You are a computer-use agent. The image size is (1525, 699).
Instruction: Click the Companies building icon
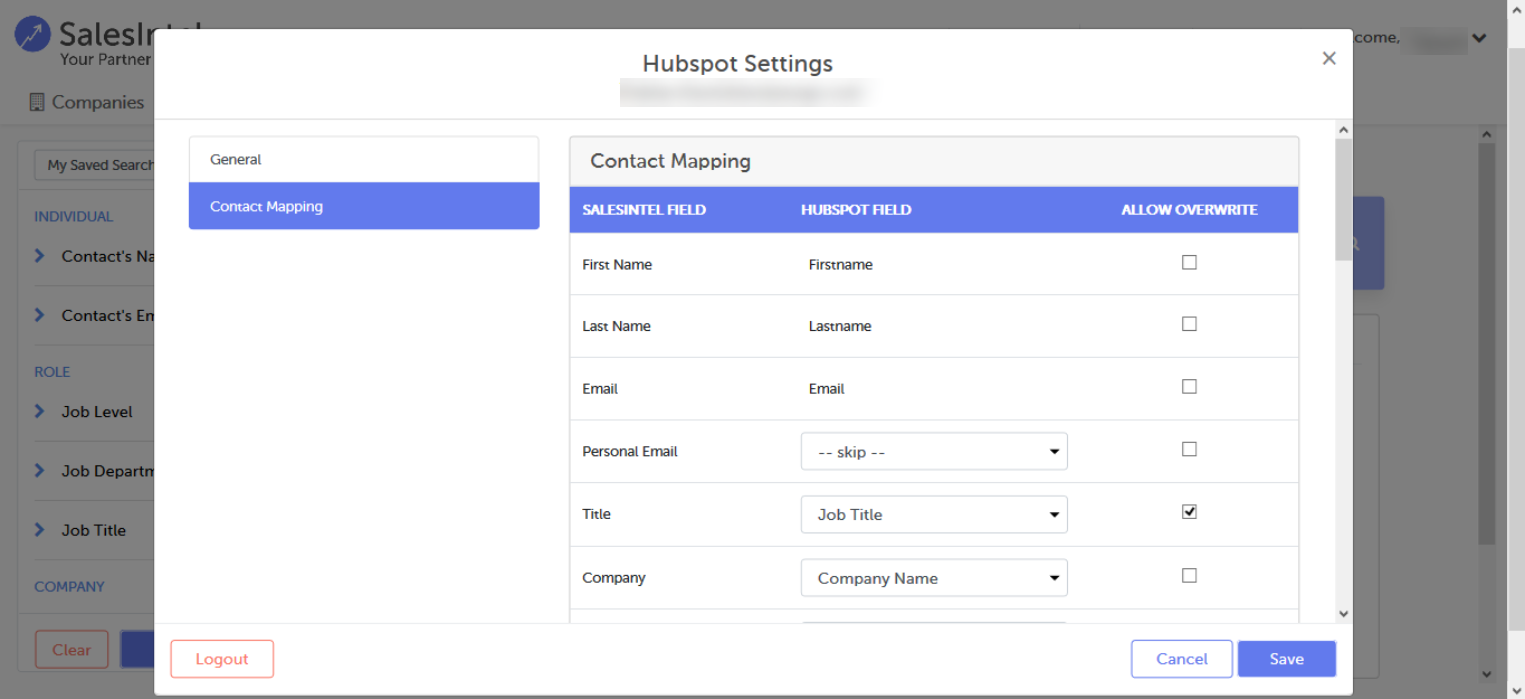(x=37, y=102)
